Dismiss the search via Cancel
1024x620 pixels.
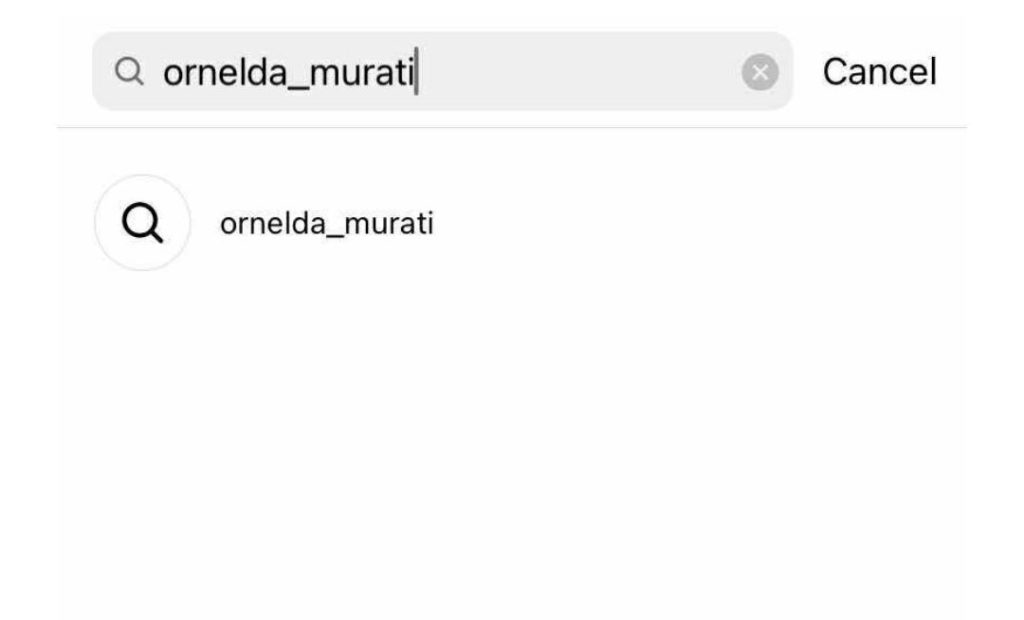click(879, 72)
